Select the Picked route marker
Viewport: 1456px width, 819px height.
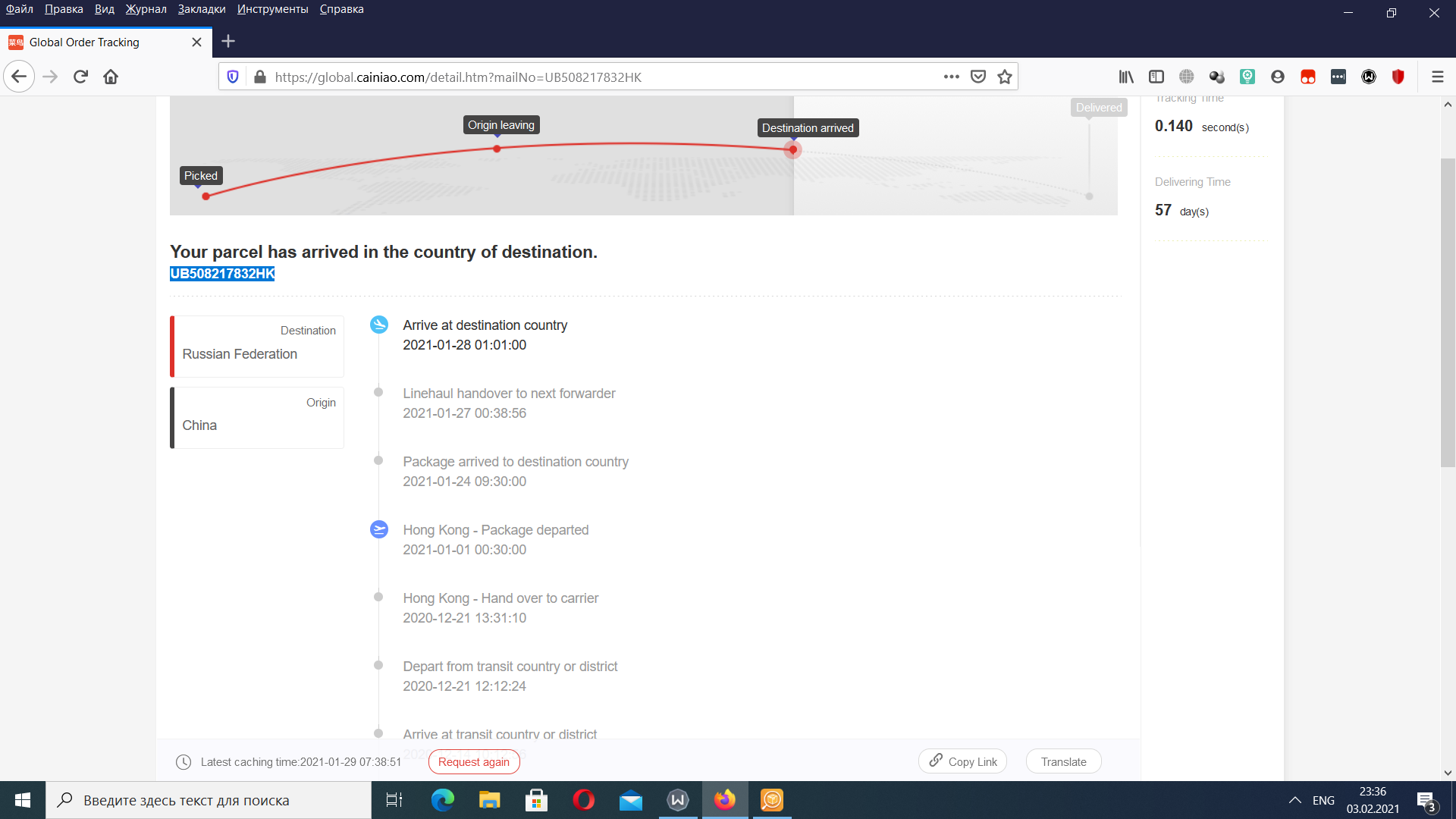[201, 176]
